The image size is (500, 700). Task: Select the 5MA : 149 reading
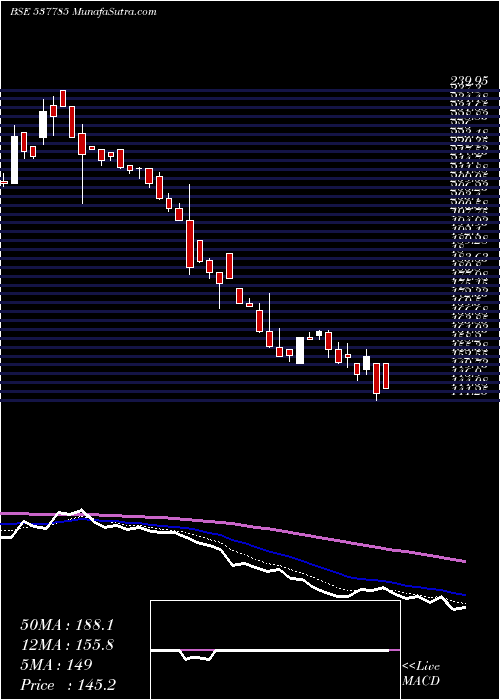56,665
